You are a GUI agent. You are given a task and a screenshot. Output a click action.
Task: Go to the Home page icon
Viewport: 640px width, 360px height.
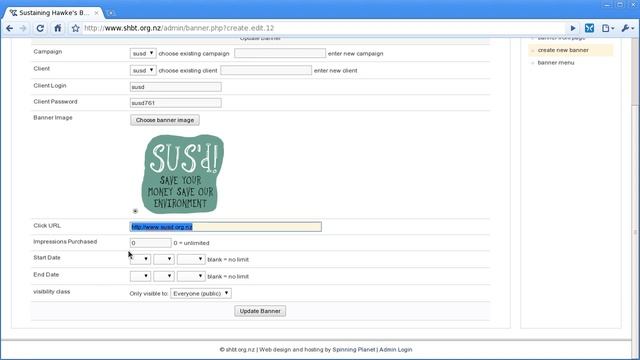tap(58, 28)
